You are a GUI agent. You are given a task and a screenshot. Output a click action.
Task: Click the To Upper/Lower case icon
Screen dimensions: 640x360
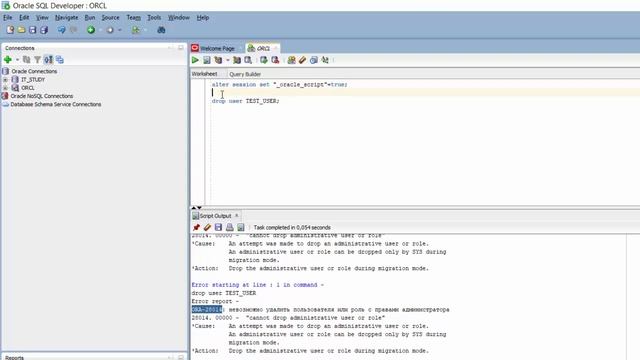[x=325, y=60]
